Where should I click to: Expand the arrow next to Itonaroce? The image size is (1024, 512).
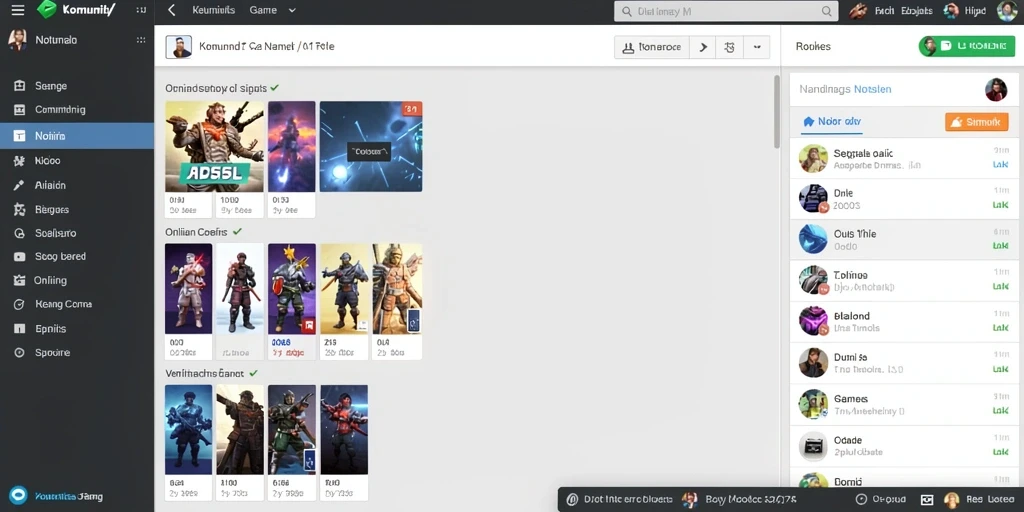(703, 47)
